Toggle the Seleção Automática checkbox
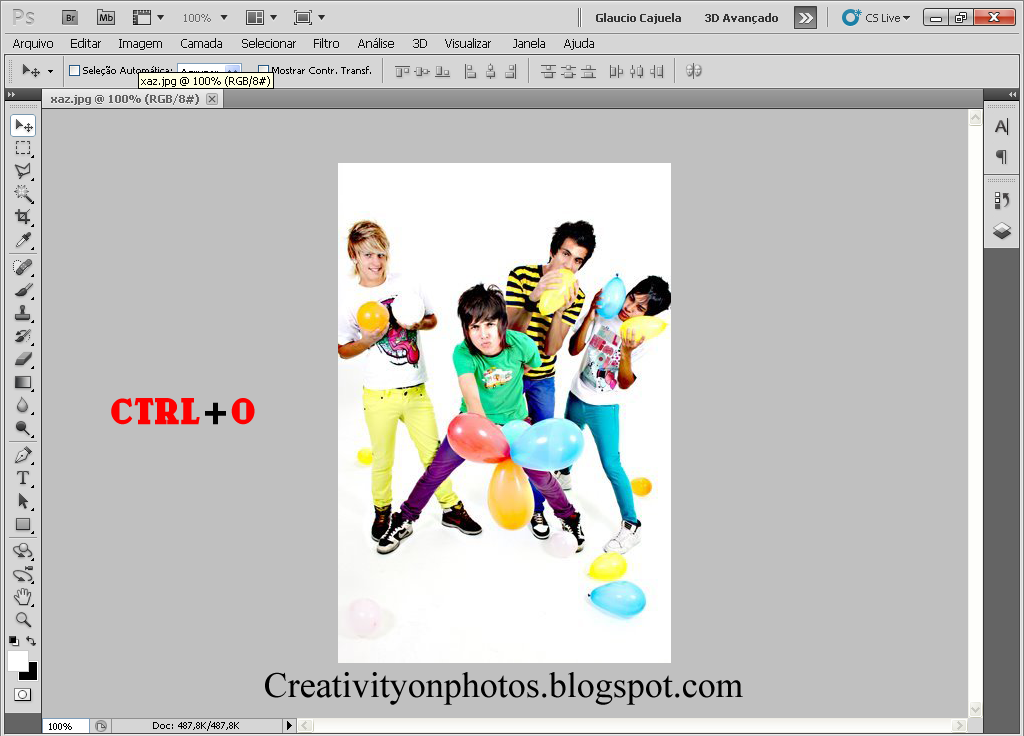 74,70
